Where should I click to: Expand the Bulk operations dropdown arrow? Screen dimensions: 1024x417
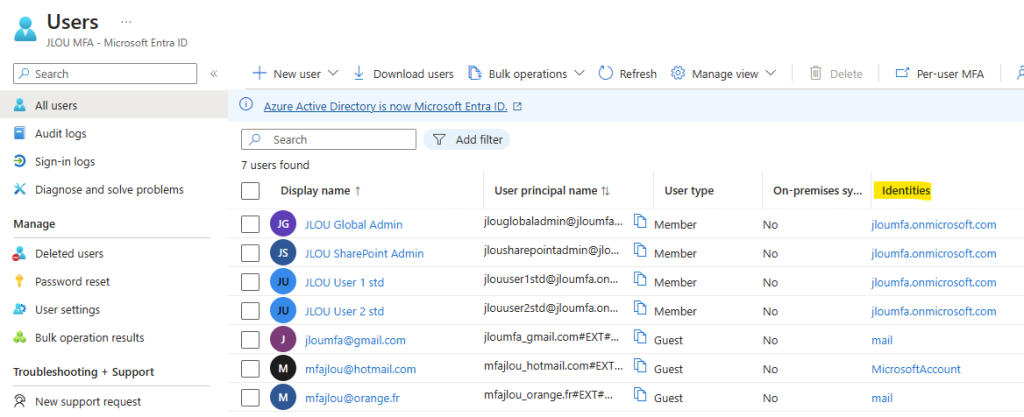pyautogui.click(x=579, y=73)
